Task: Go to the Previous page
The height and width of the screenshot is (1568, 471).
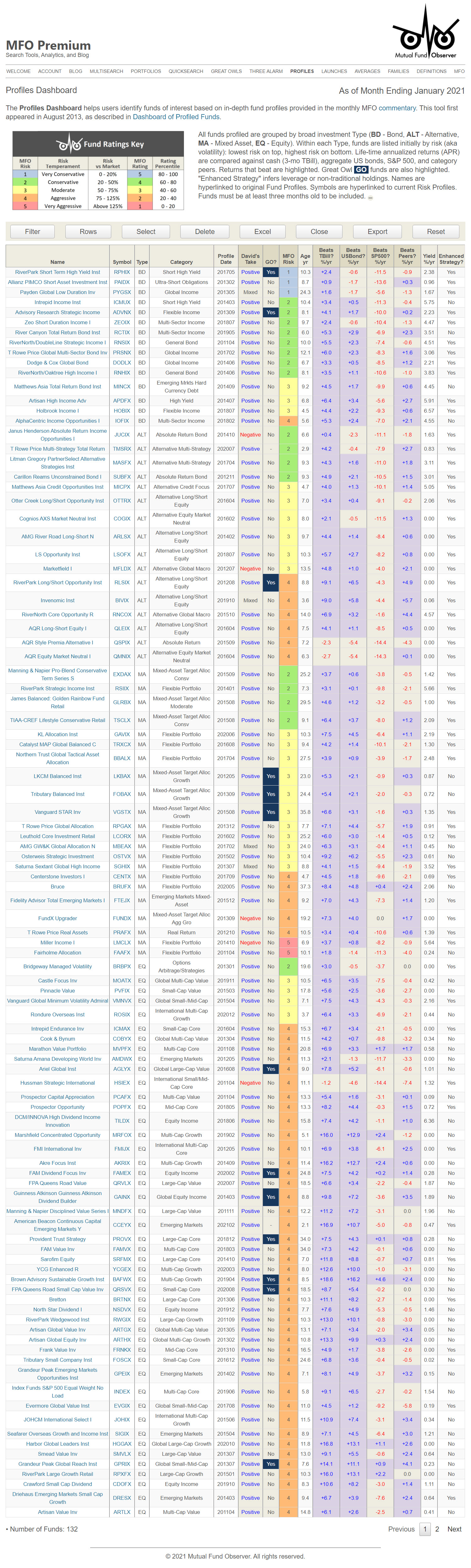Action: point(401,1528)
